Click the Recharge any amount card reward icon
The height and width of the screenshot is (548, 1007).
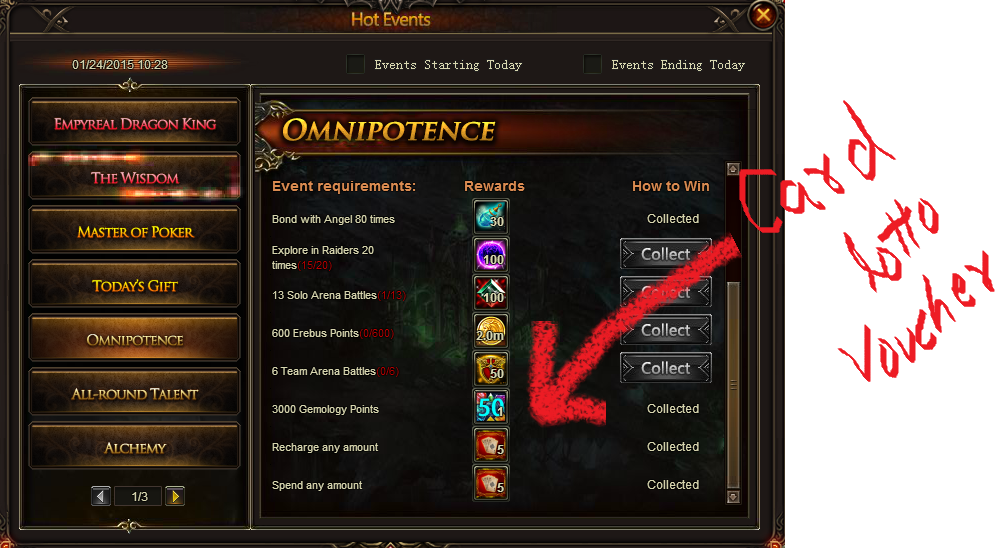pyautogui.click(x=491, y=445)
